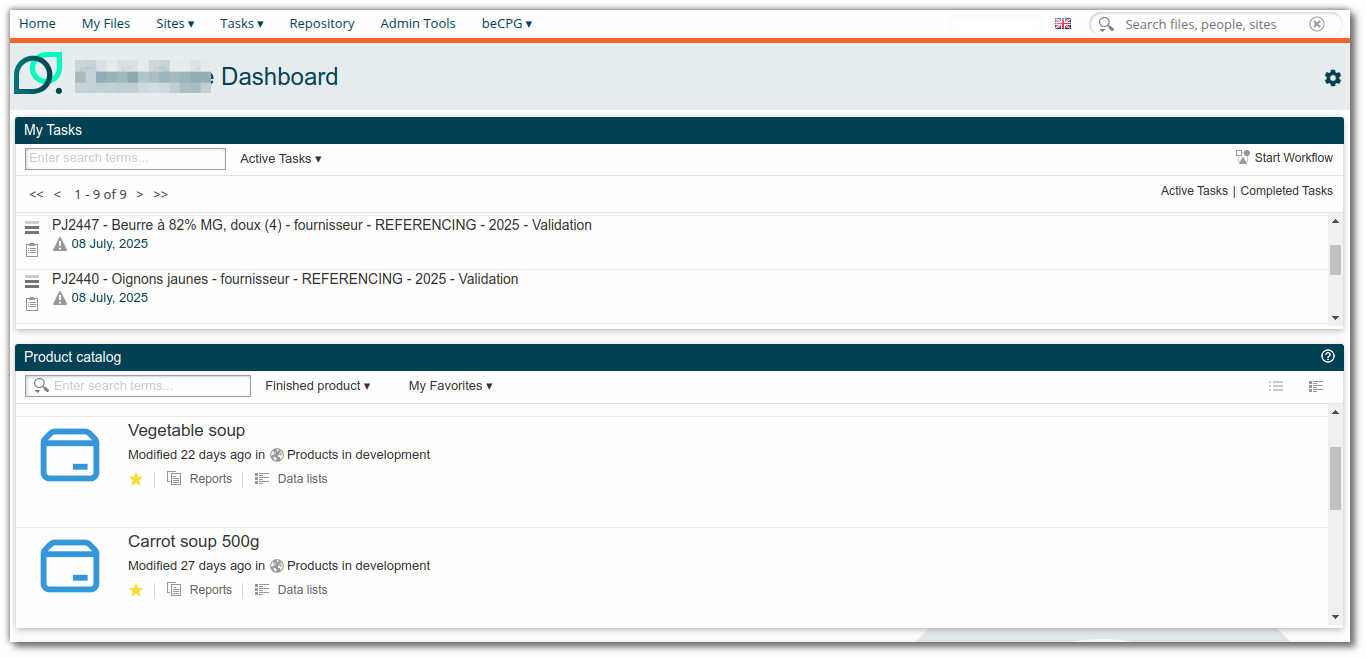The image size is (1366, 658).
Task: Go to next tasks page with >
Action: (x=140, y=194)
